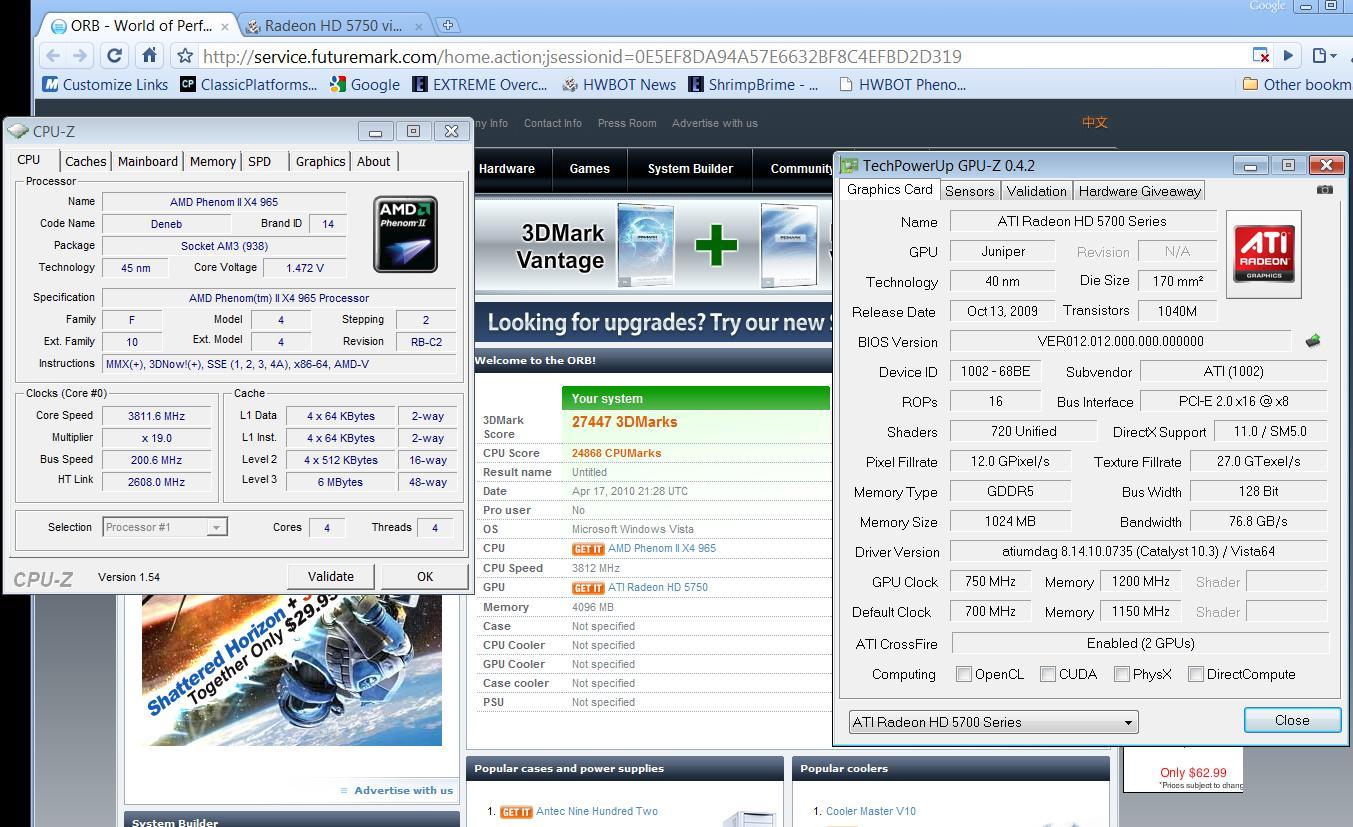Switch to the Caches tab in CPU-Z
The width and height of the screenshot is (1353, 827).
[x=85, y=161]
